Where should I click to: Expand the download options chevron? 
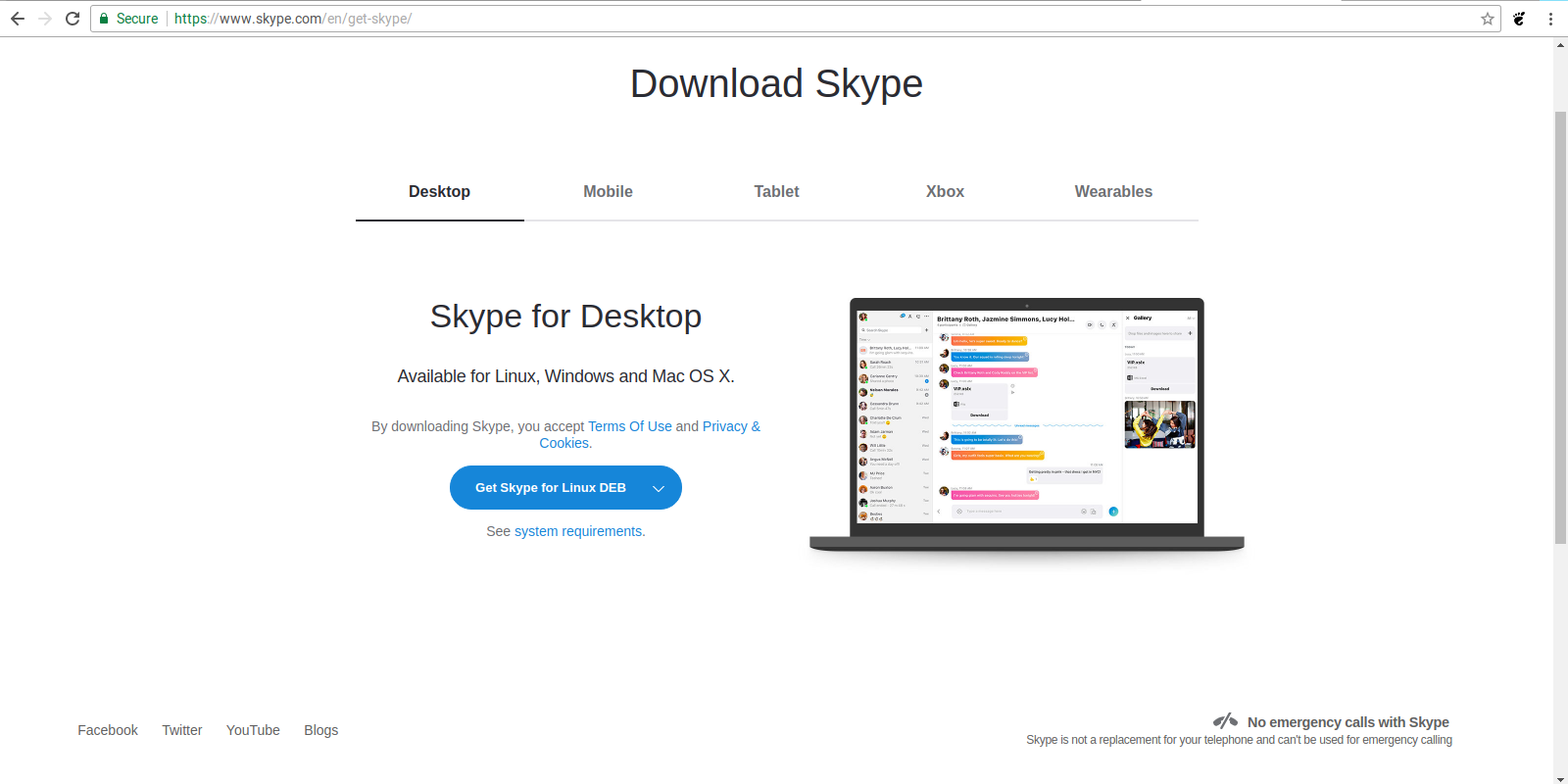click(659, 488)
